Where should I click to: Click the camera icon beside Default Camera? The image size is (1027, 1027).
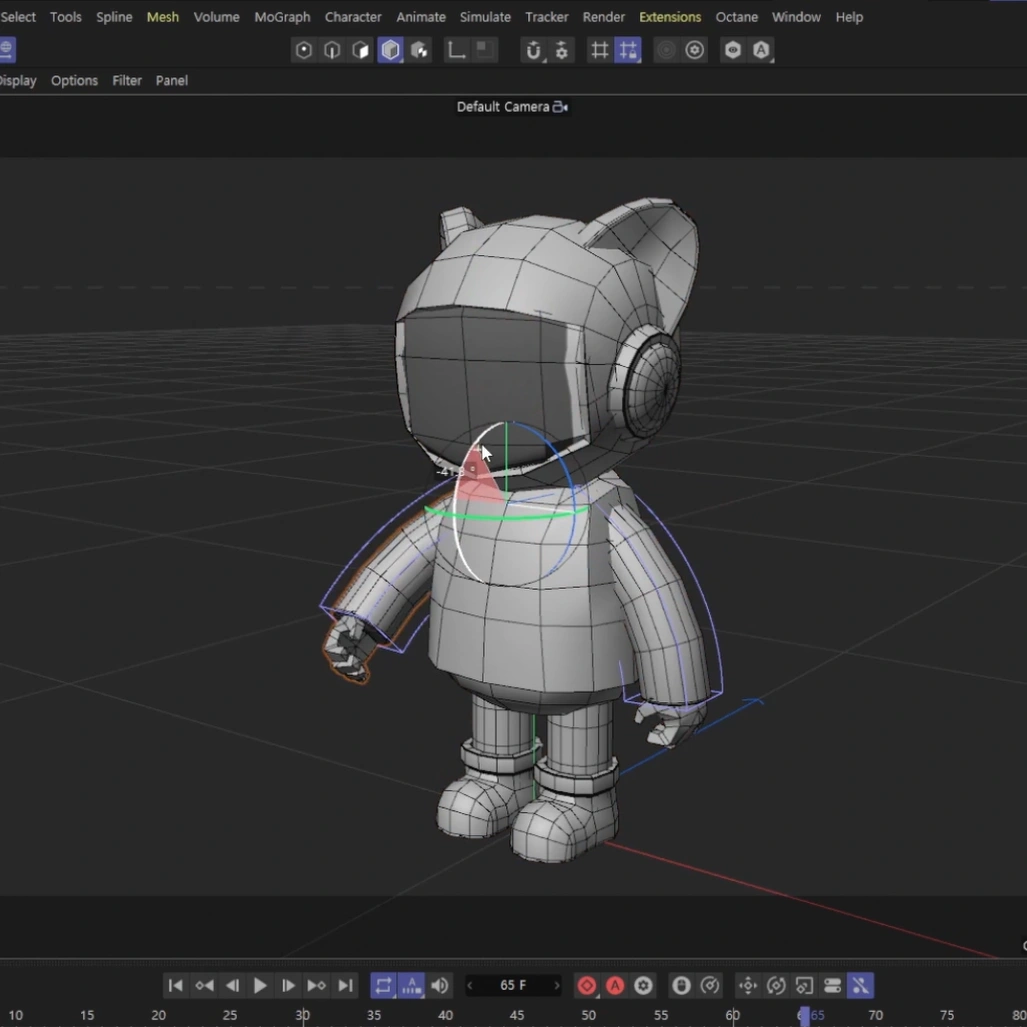pos(560,107)
